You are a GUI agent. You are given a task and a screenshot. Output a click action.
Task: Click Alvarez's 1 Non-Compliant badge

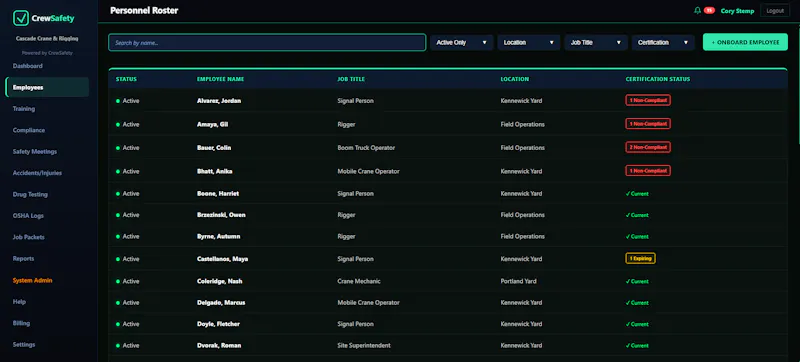click(x=648, y=100)
